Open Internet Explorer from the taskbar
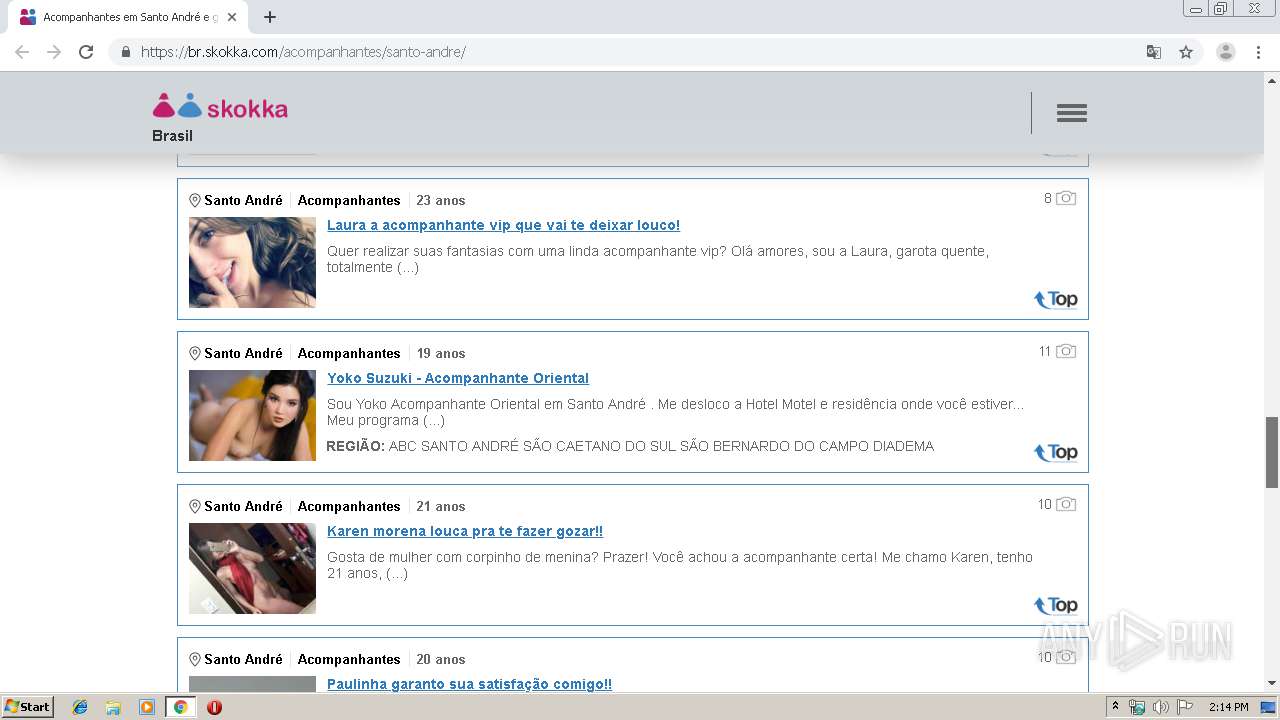Viewport: 1280px width, 720px height. (80, 707)
